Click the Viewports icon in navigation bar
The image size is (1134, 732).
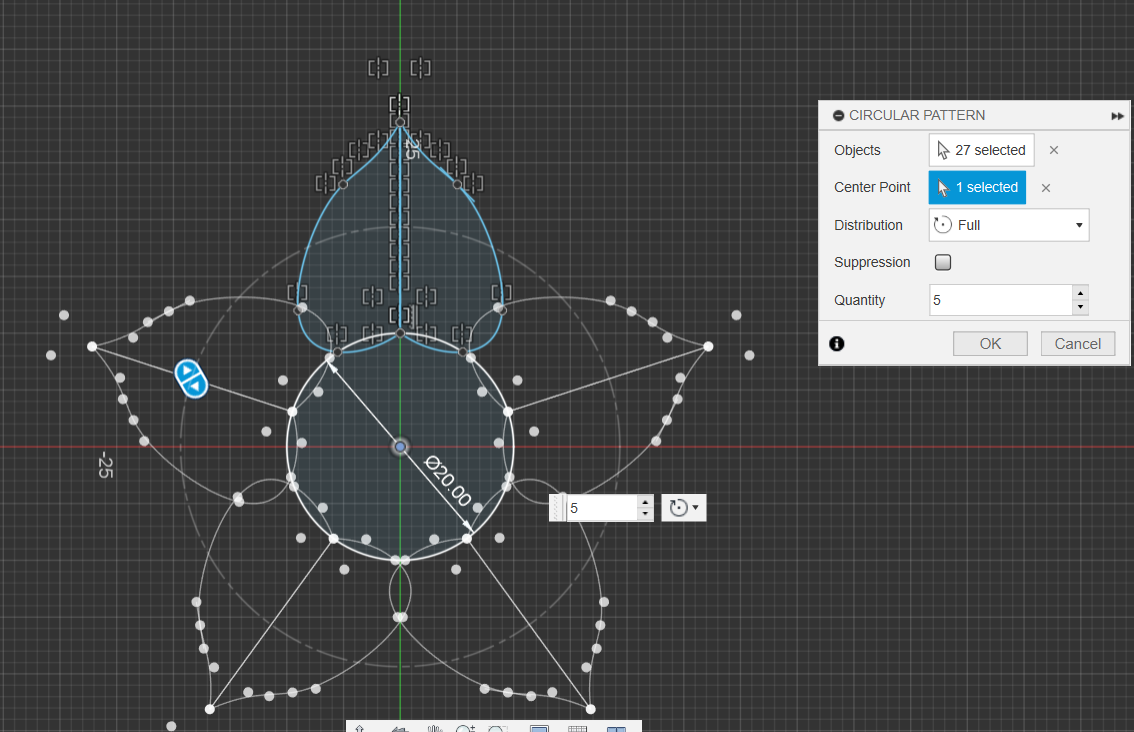(x=616, y=729)
